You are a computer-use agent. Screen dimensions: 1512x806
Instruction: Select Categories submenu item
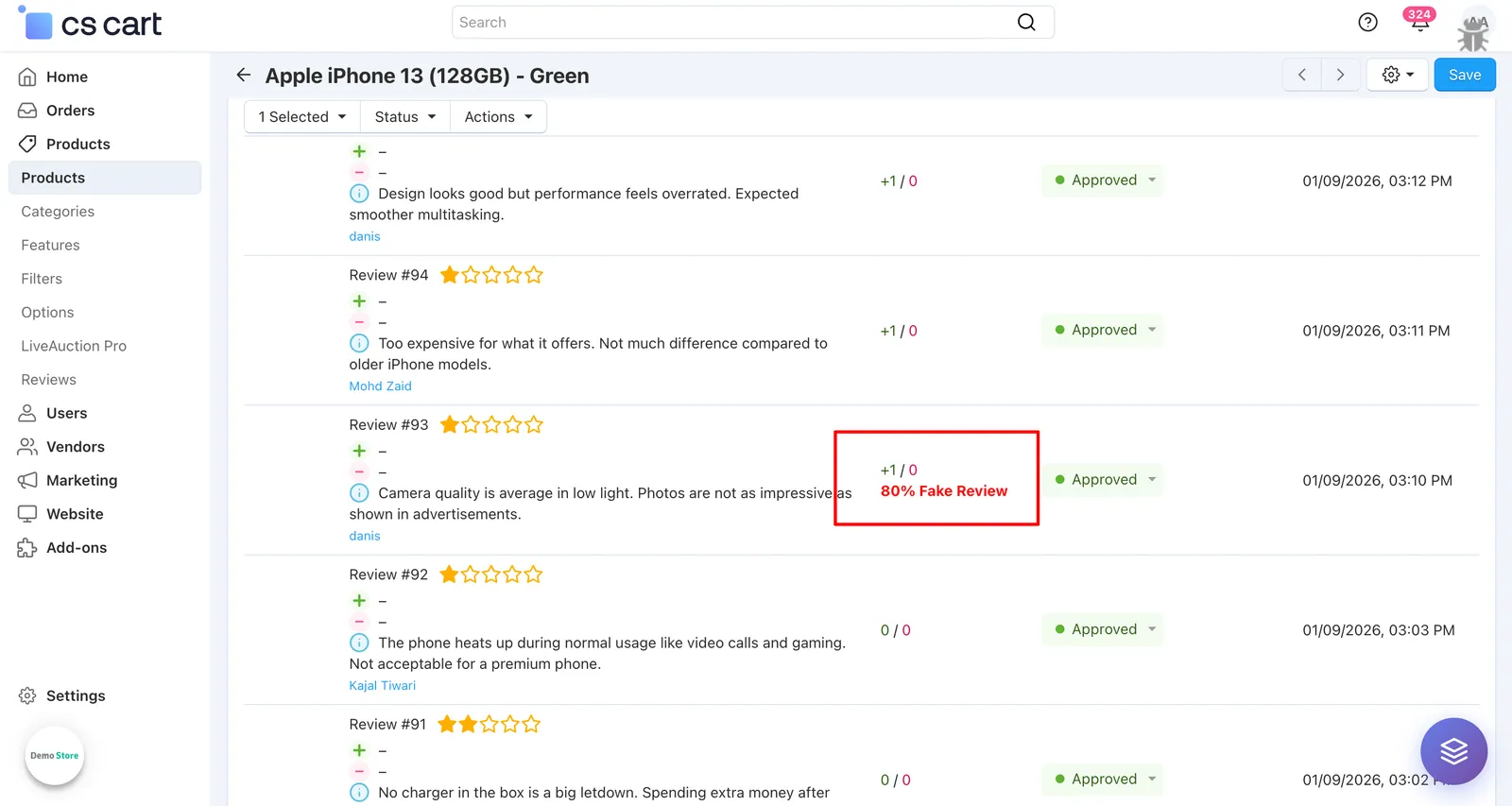click(x=58, y=212)
